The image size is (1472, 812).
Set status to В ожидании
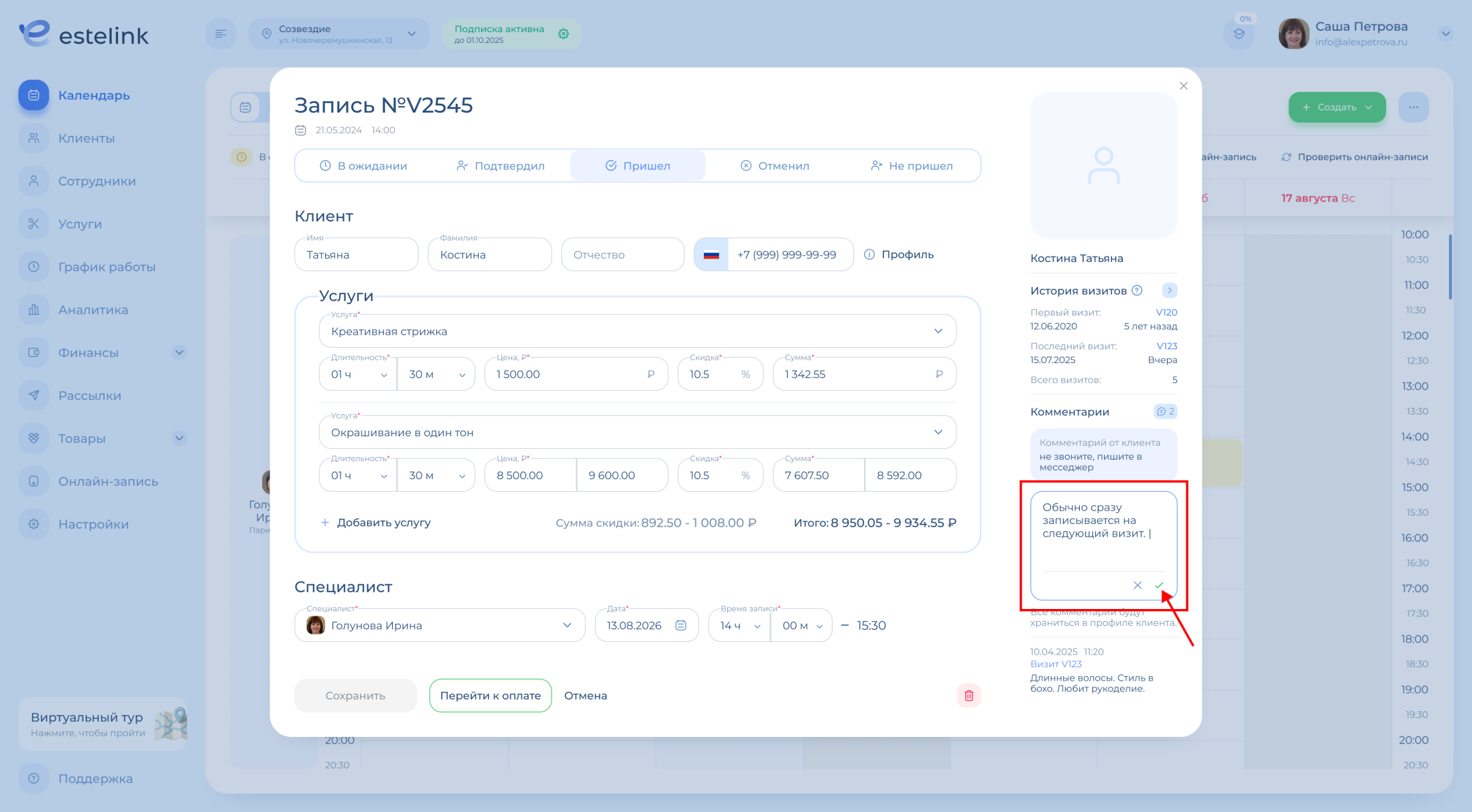click(x=363, y=165)
